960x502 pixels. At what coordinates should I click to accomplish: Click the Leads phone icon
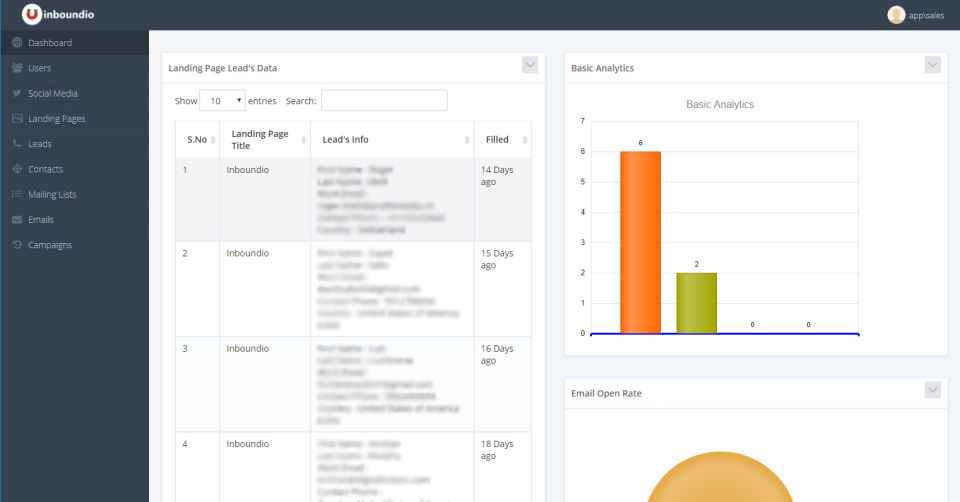17,143
